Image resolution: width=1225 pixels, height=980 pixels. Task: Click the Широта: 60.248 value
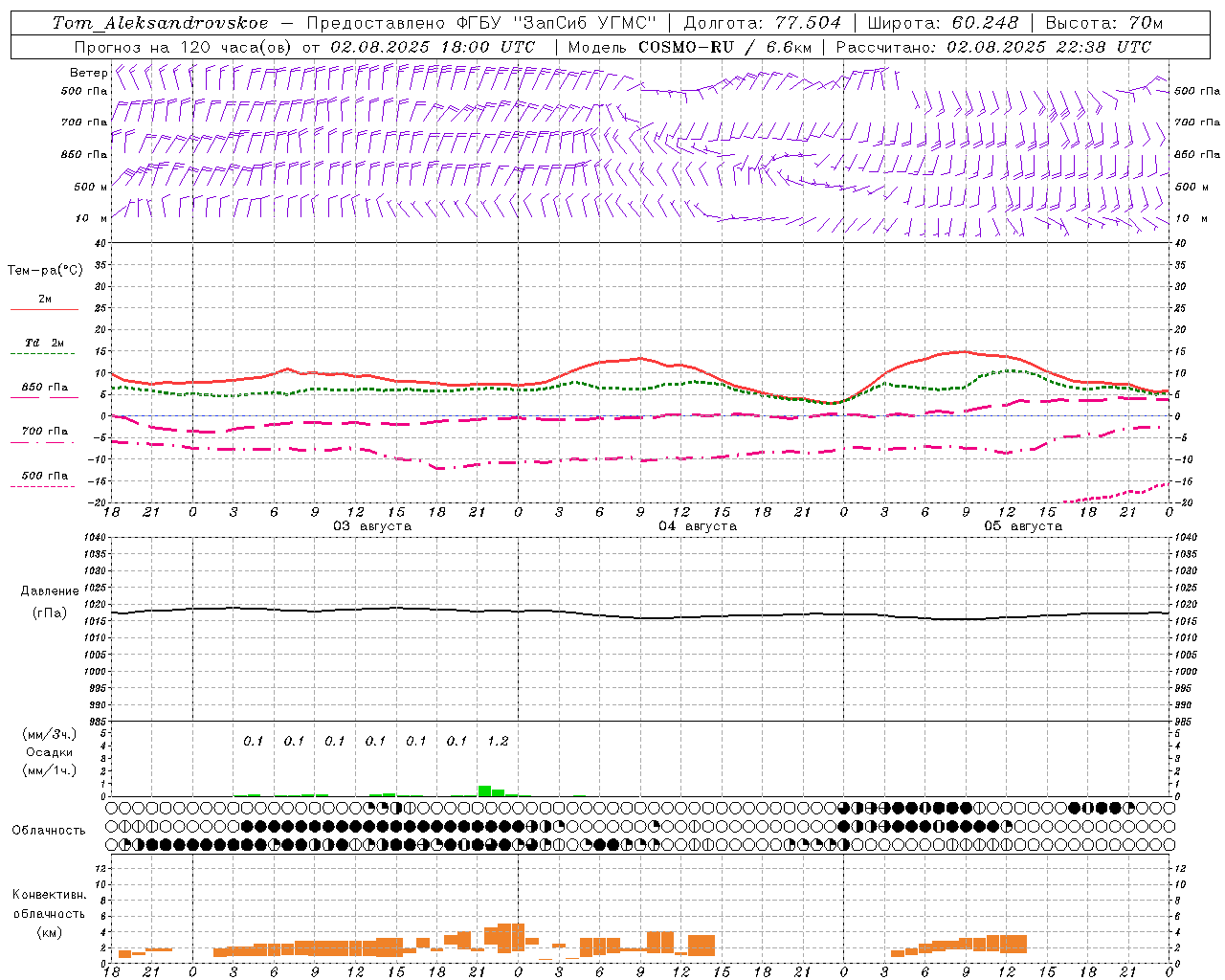[x=943, y=23]
